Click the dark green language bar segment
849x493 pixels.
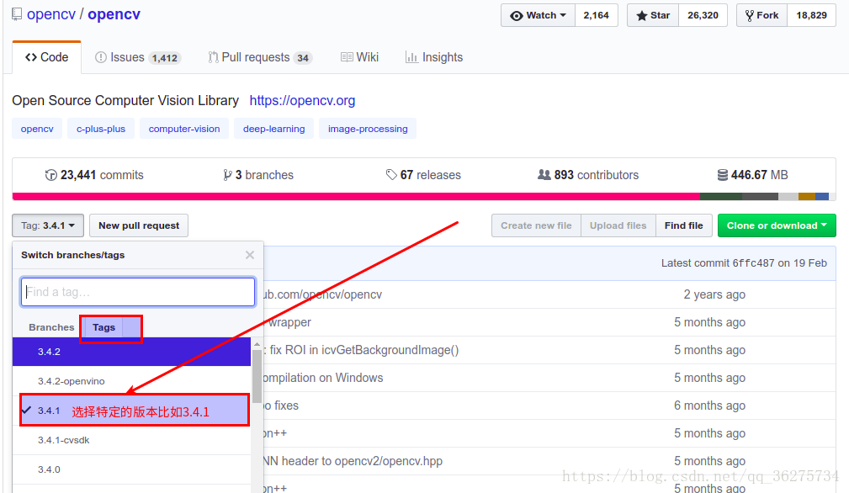721,196
